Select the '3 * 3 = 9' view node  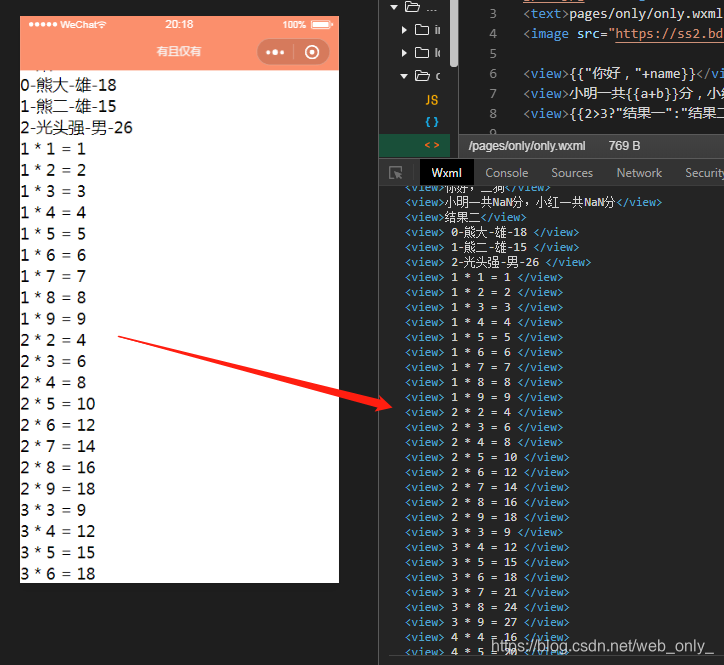tap(484, 532)
